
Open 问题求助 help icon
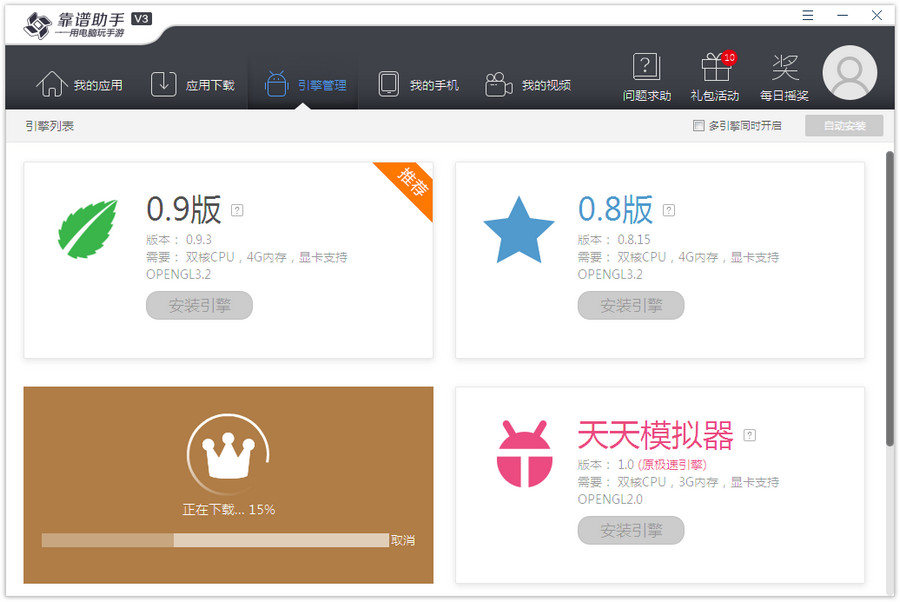(x=648, y=67)
